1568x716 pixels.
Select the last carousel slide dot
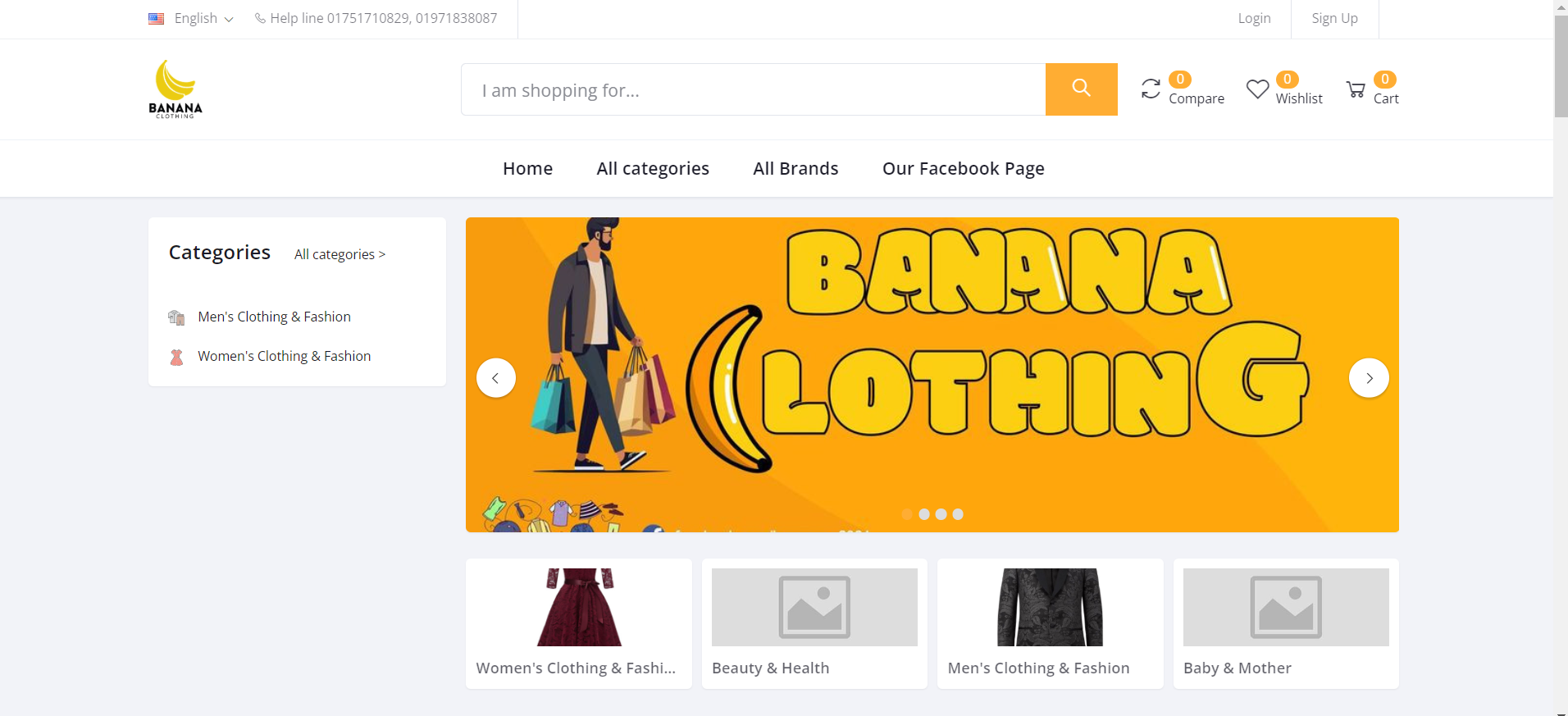pos(958,514)
